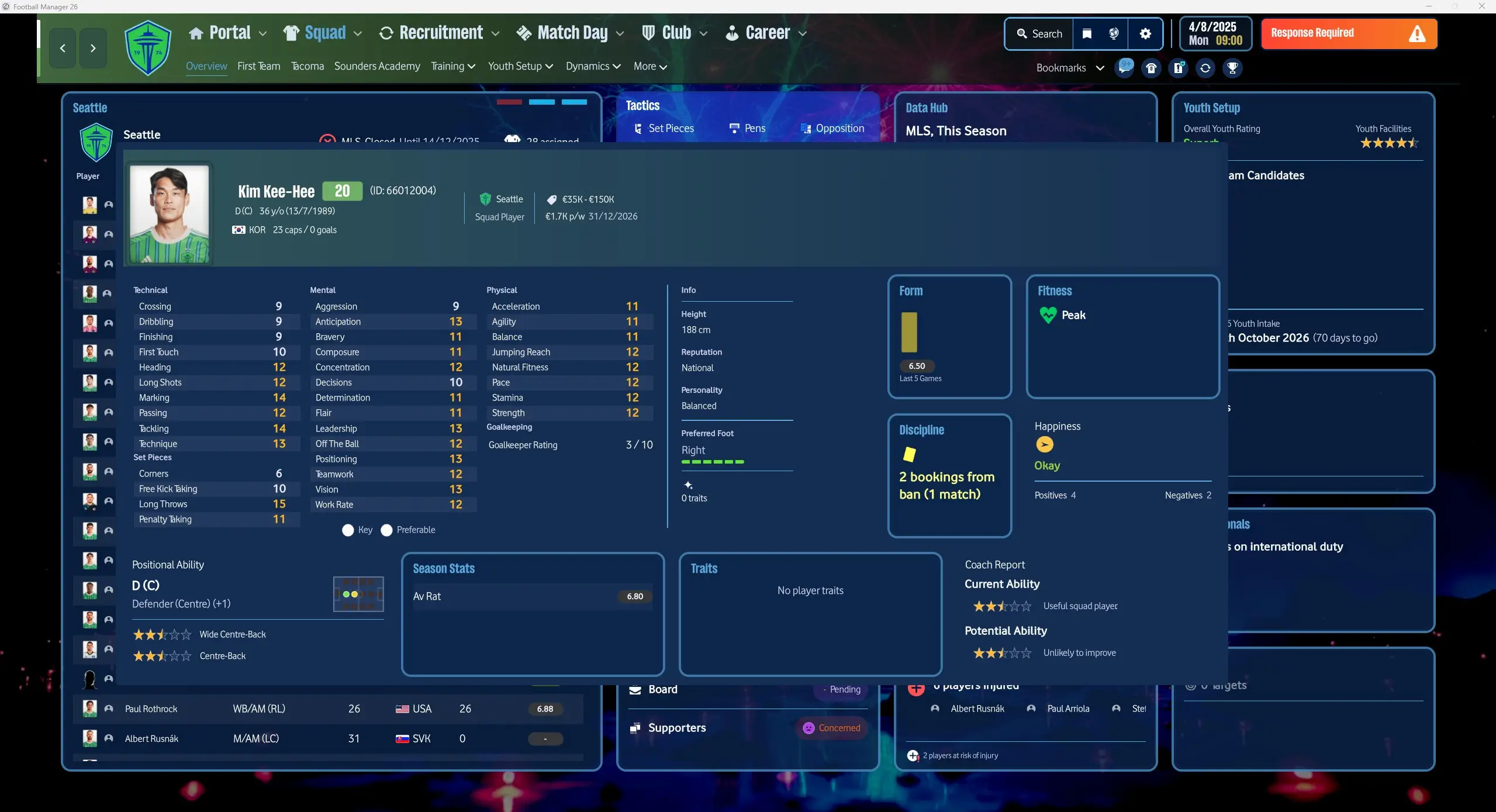Image resolution: width=1496 pixels, height=812 pixels.
Task: Click the Seattle Sounders club badge
Action: [x=148, y=48]
